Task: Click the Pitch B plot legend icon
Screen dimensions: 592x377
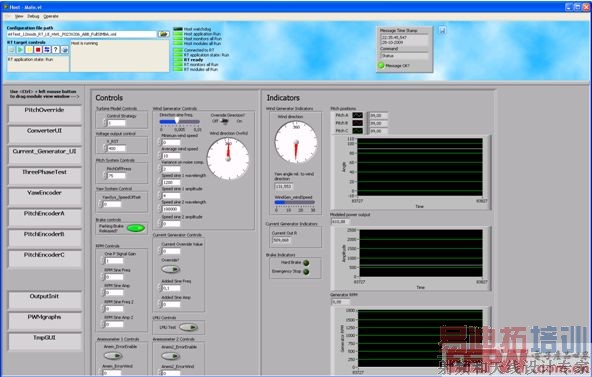Action: coord(358,123)
